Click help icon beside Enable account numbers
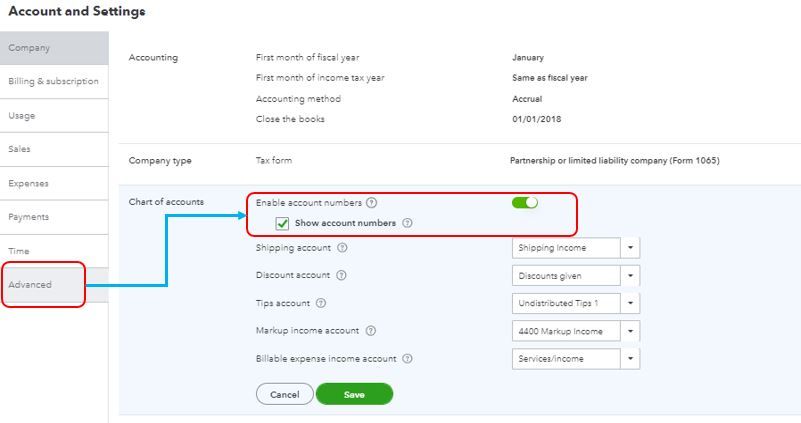801x423 pixels. tap(372, 203)
